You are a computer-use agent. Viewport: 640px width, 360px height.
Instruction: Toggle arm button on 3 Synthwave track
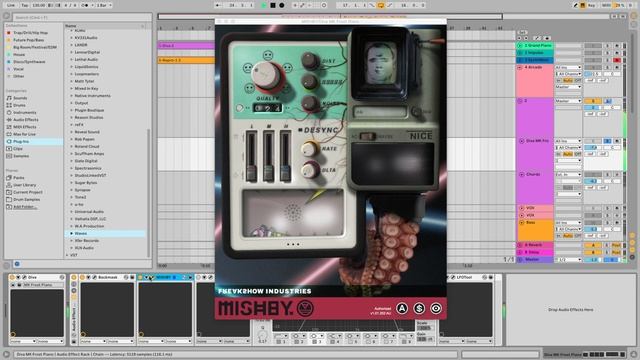click(617, 60)
